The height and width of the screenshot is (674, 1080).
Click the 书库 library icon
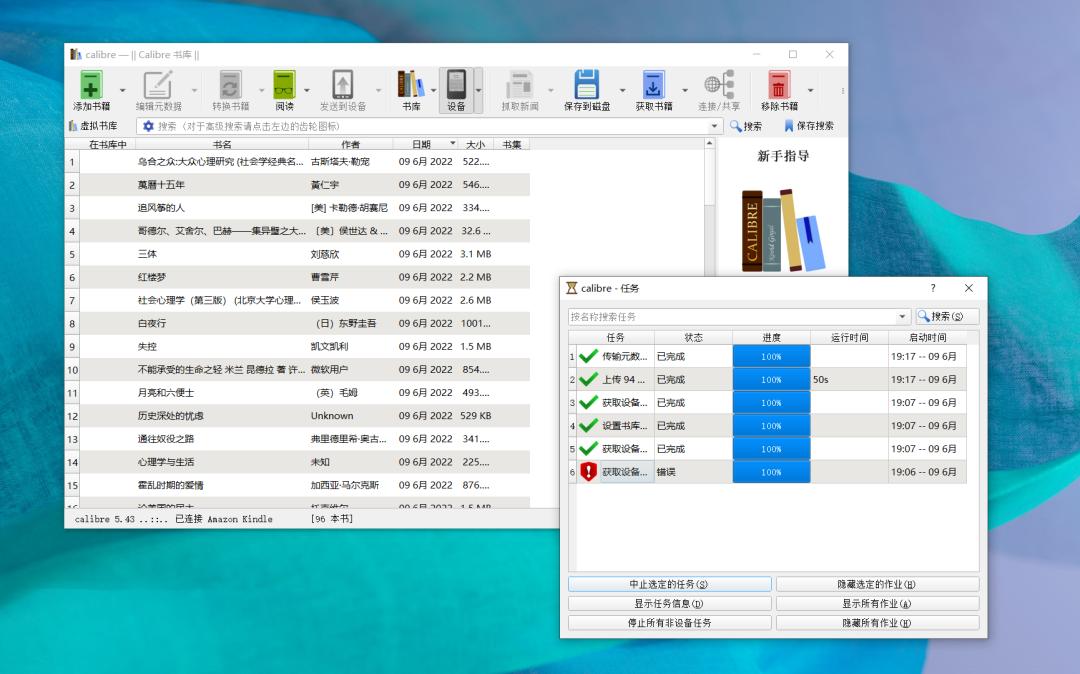coord(411,85)
